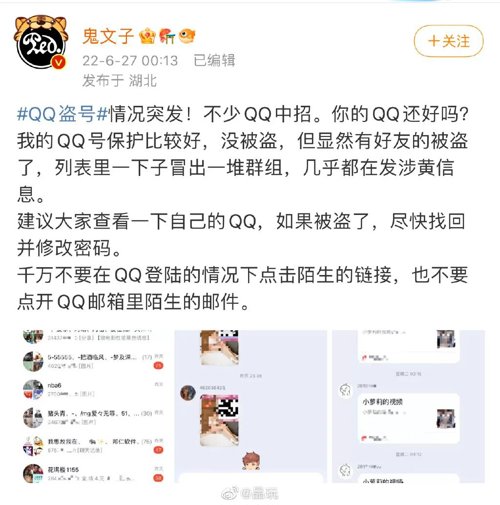Screen dimensions: 500x505
Task: Click the 猪头青 group chat row
Action: [93, 417]
